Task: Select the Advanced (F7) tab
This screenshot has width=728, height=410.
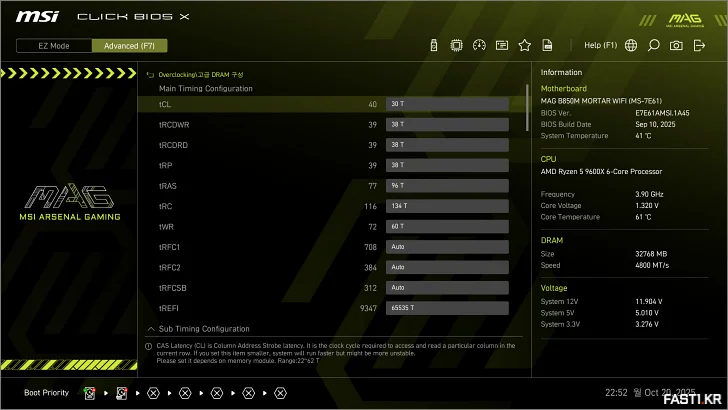Action: [x=130, y=46]
